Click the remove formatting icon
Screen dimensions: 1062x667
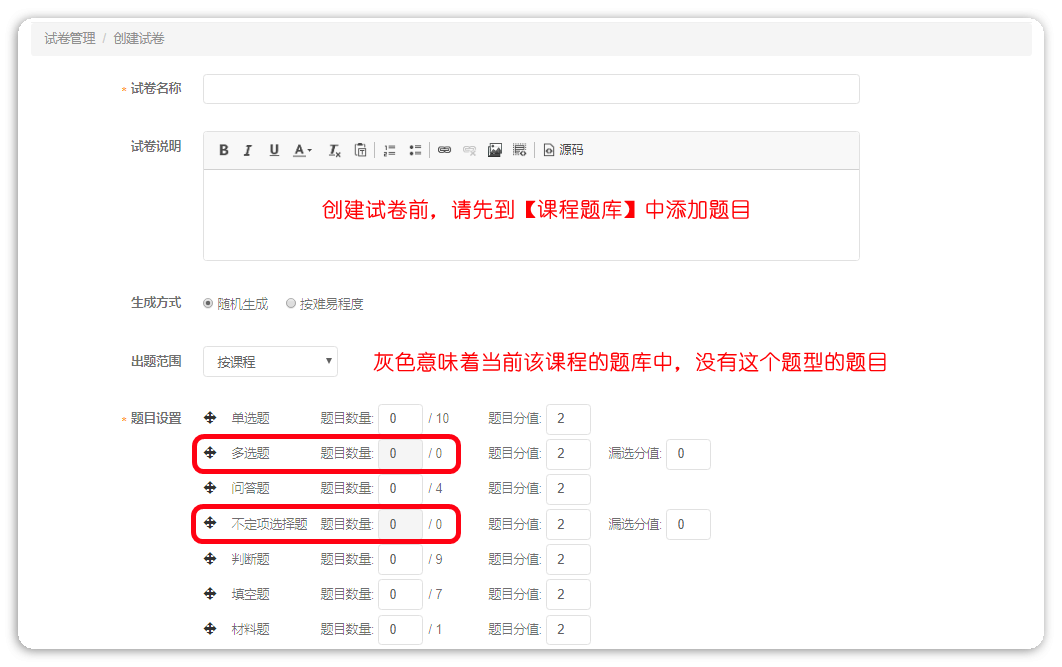335,150
